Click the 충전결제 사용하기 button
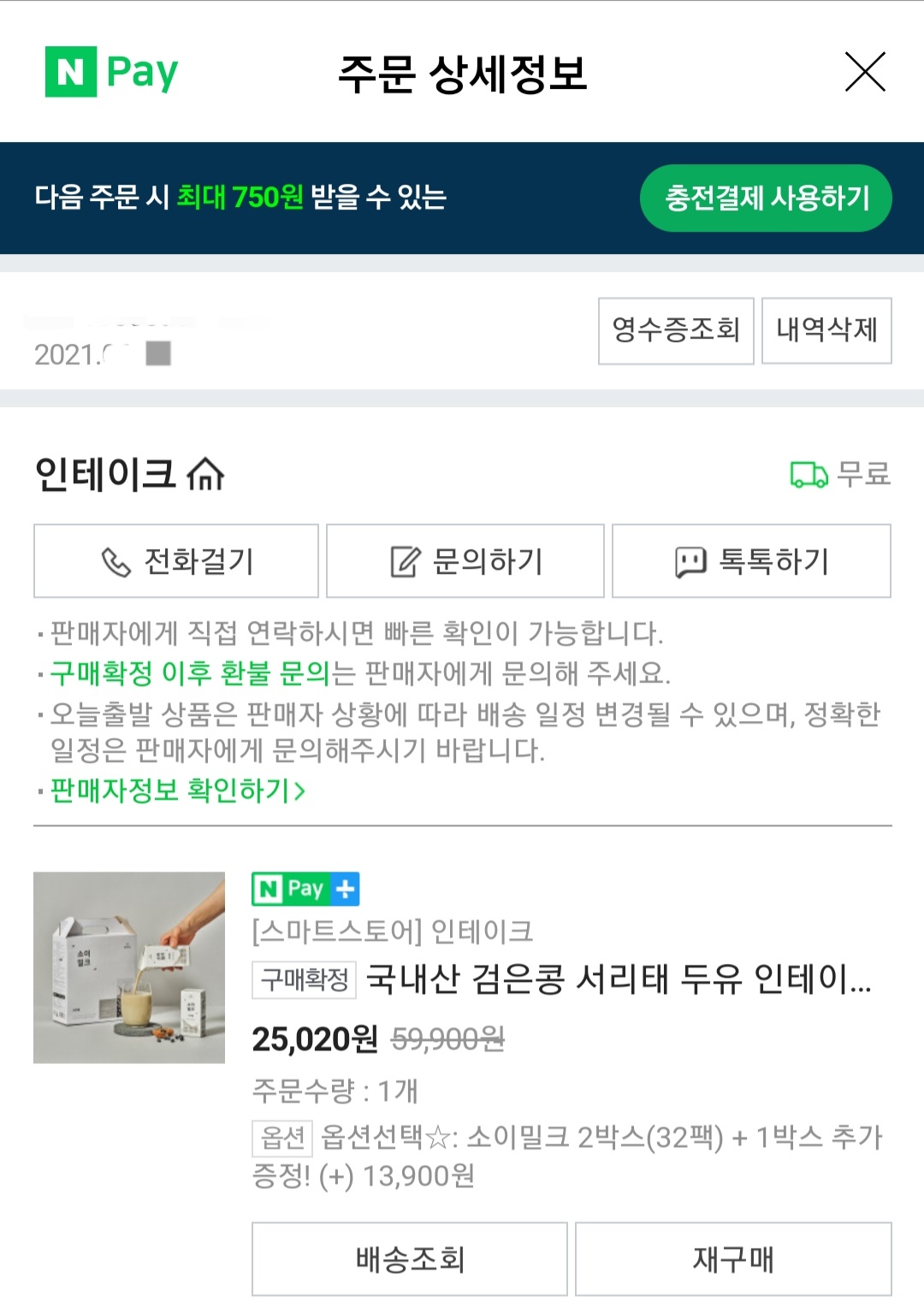 (766, 198)
